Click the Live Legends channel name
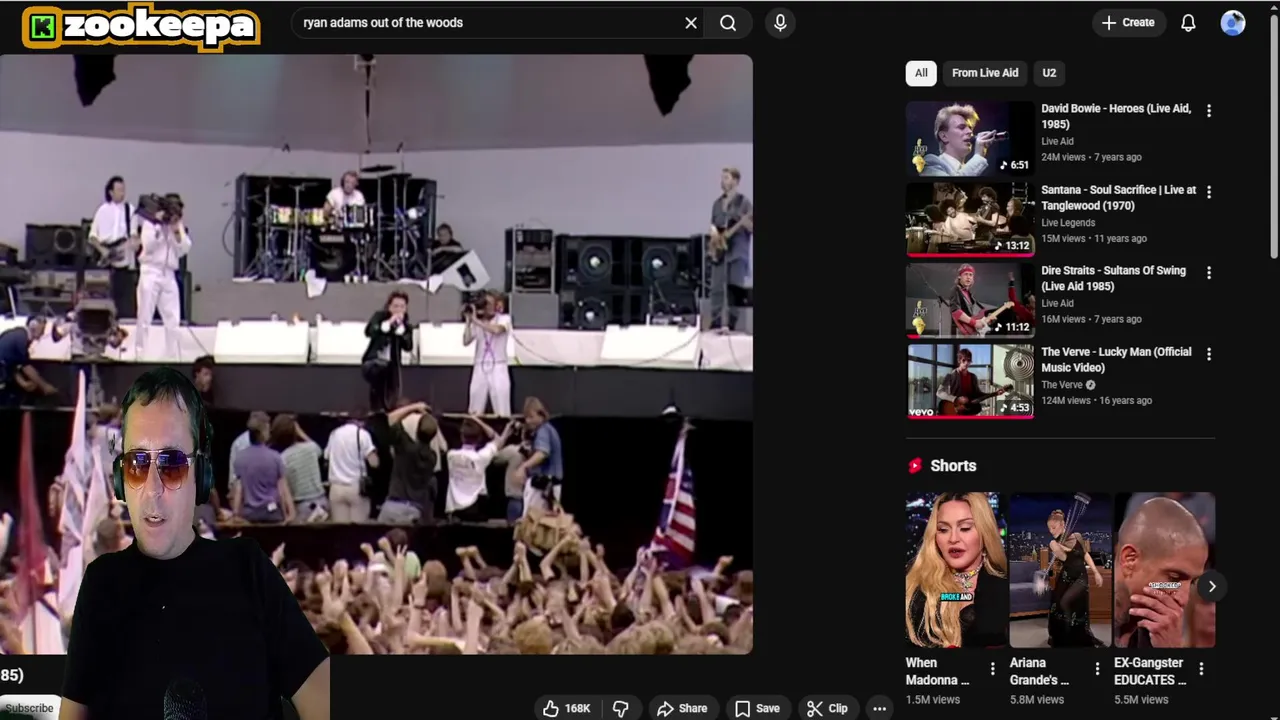Screen dimensions: 1280x720 tap(1068, 223)
